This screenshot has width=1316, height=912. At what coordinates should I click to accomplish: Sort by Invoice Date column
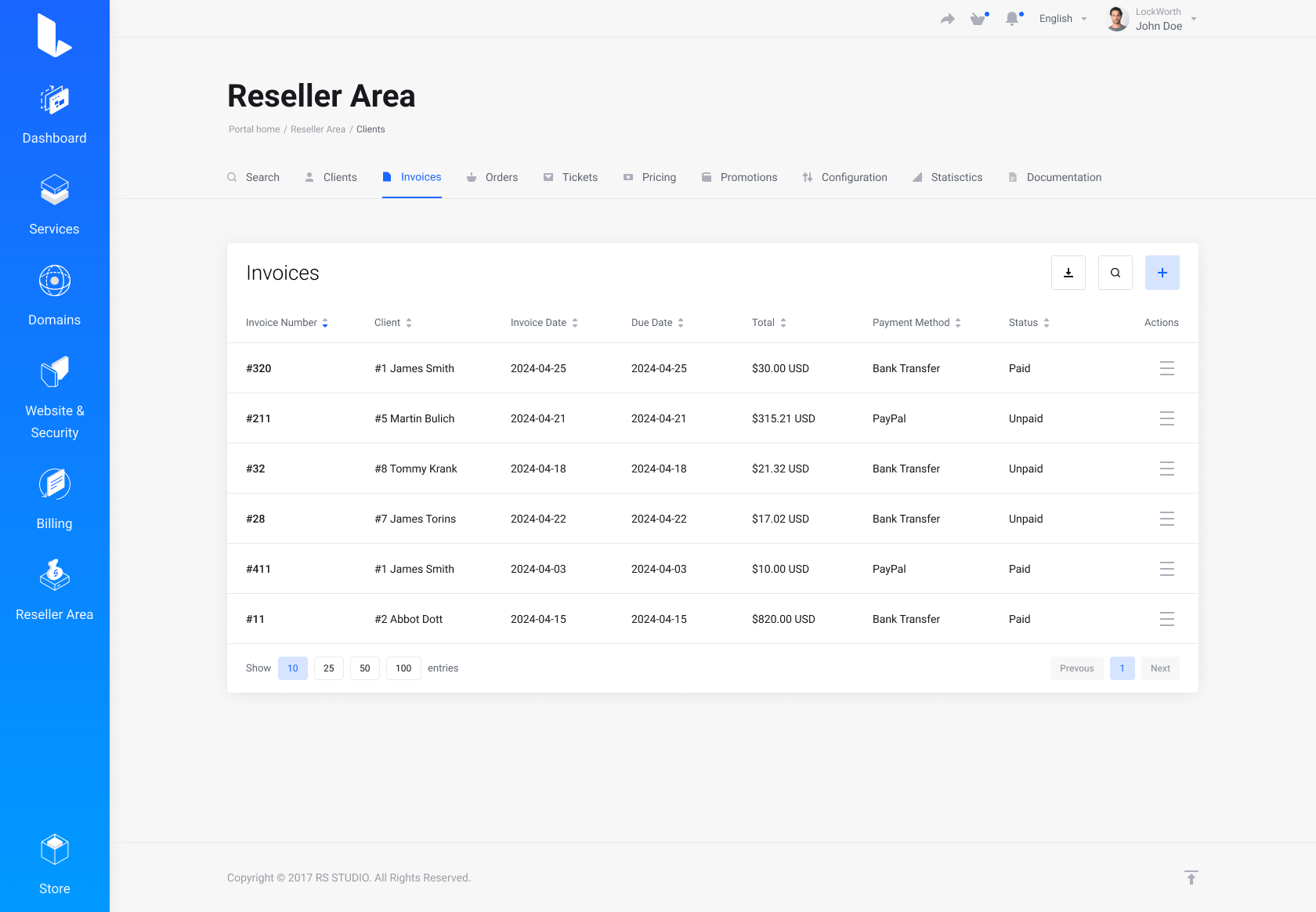544,323
